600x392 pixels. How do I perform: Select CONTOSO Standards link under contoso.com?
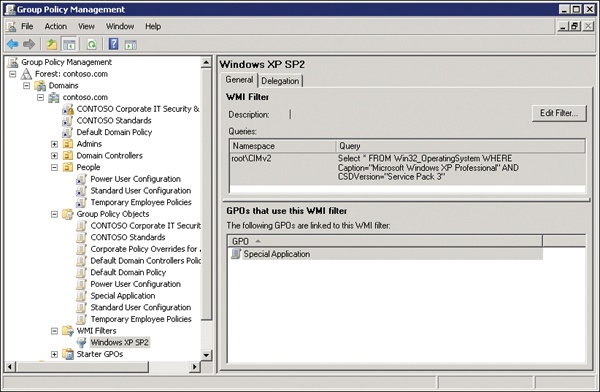[x=114, y=121]
